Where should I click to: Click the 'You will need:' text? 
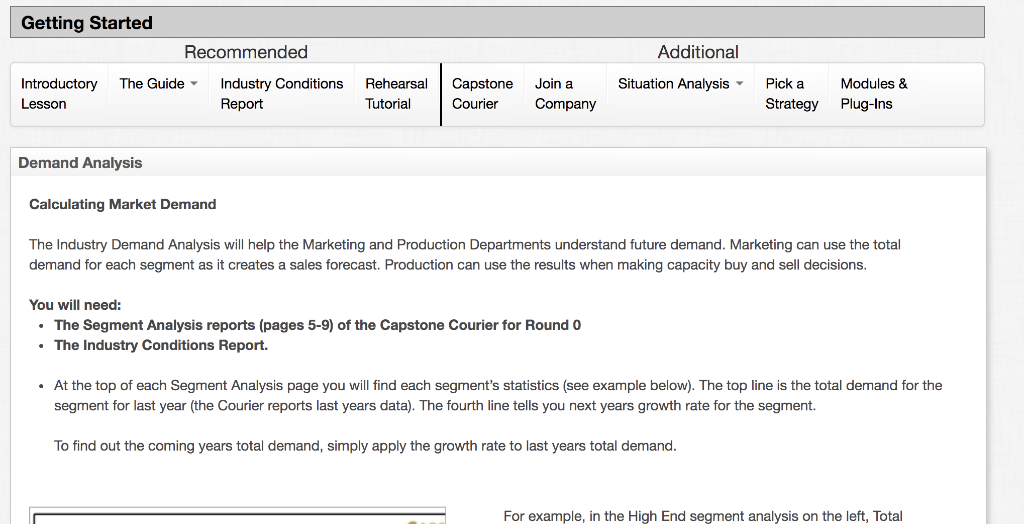[75, 305]
